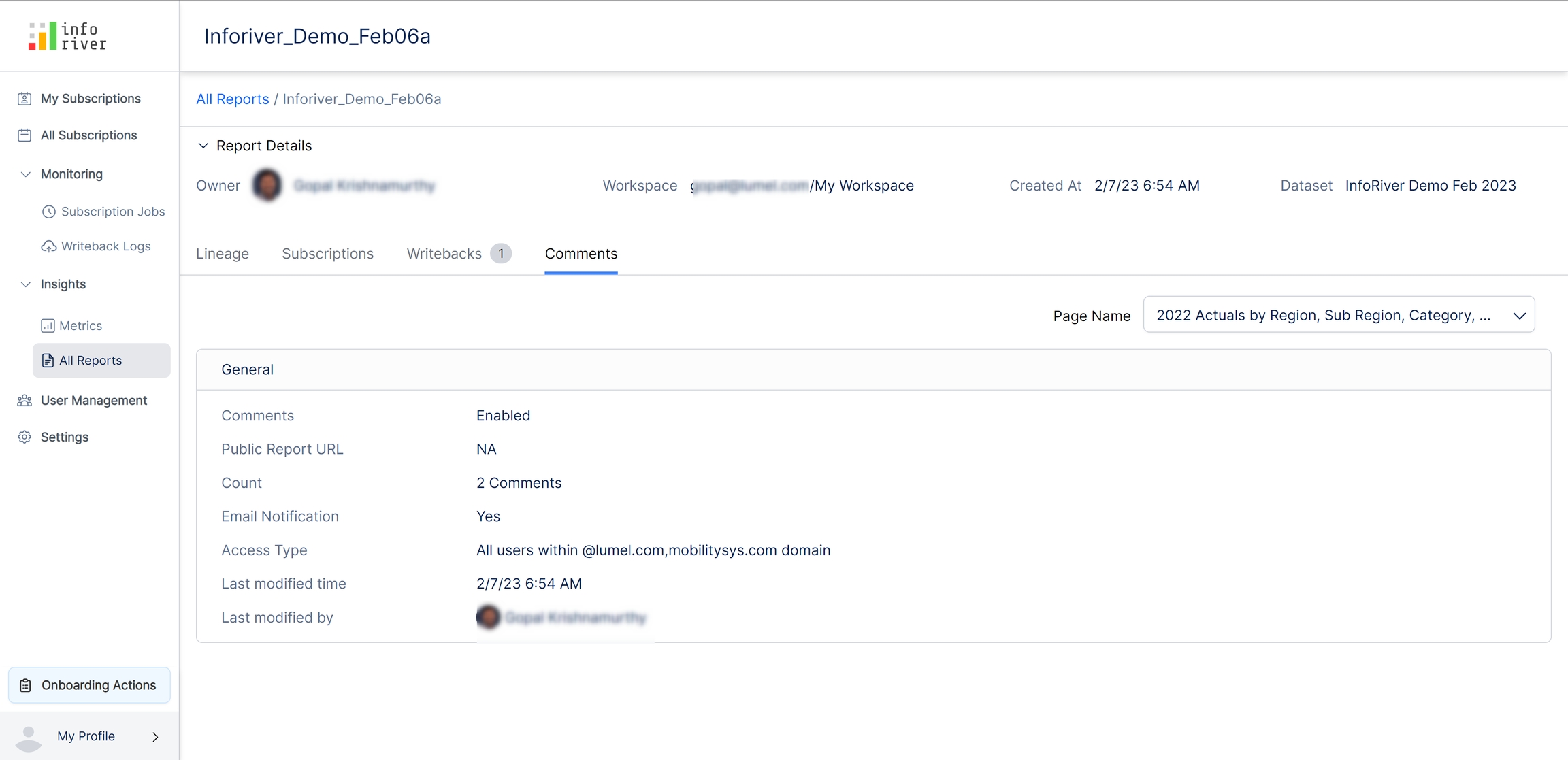Viewport: 1568px width, 760px height.
Task: Switch to the Subscriptions tab
Action: pos(327,254)
